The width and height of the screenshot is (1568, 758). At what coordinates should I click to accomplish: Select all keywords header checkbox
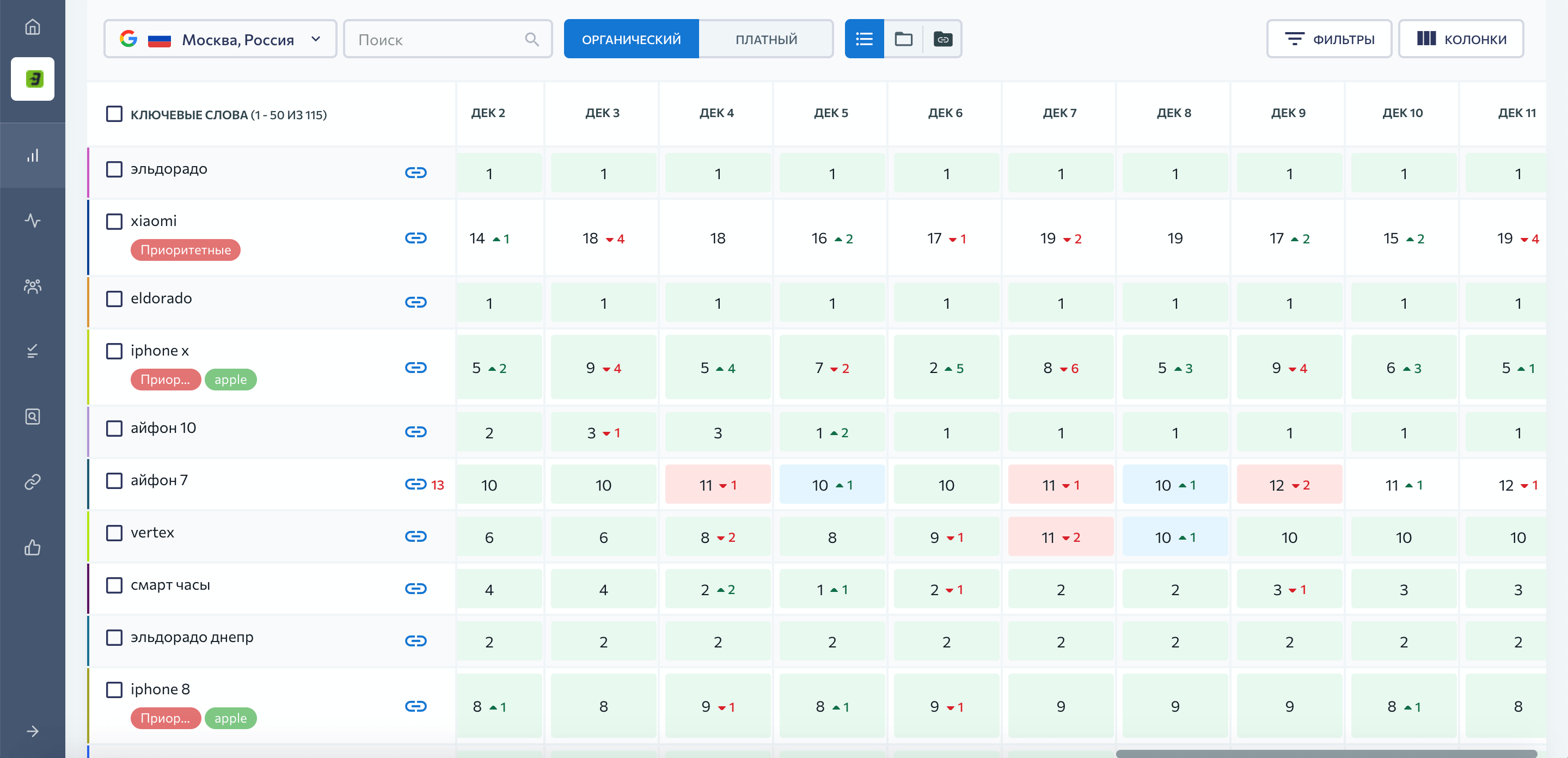click(x=114, y=114)
